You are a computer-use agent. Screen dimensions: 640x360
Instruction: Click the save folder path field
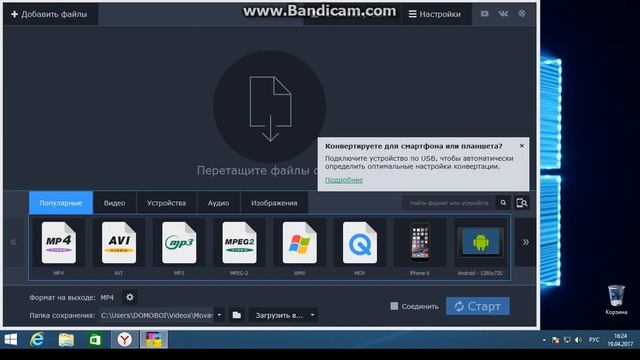point(157,315)
